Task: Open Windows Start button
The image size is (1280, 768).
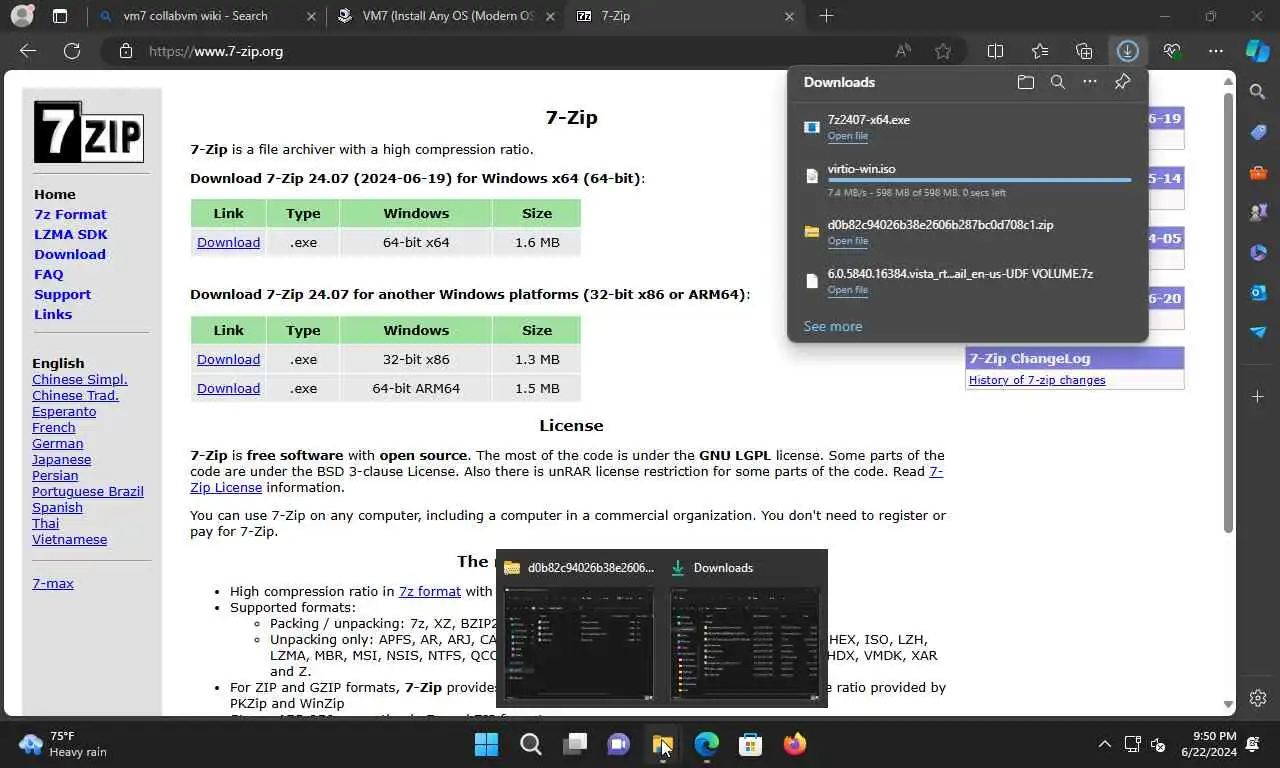Action: pos(487,744)
